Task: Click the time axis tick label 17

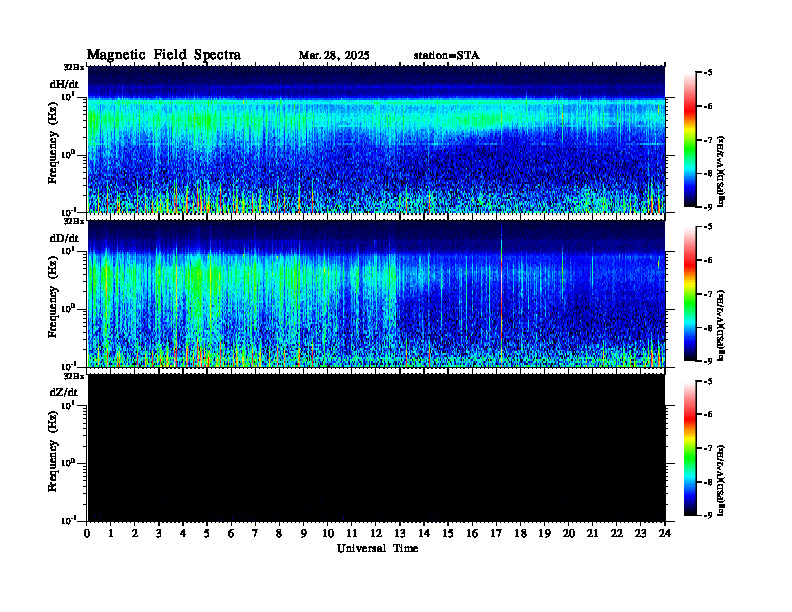Action: pos(496,533)
